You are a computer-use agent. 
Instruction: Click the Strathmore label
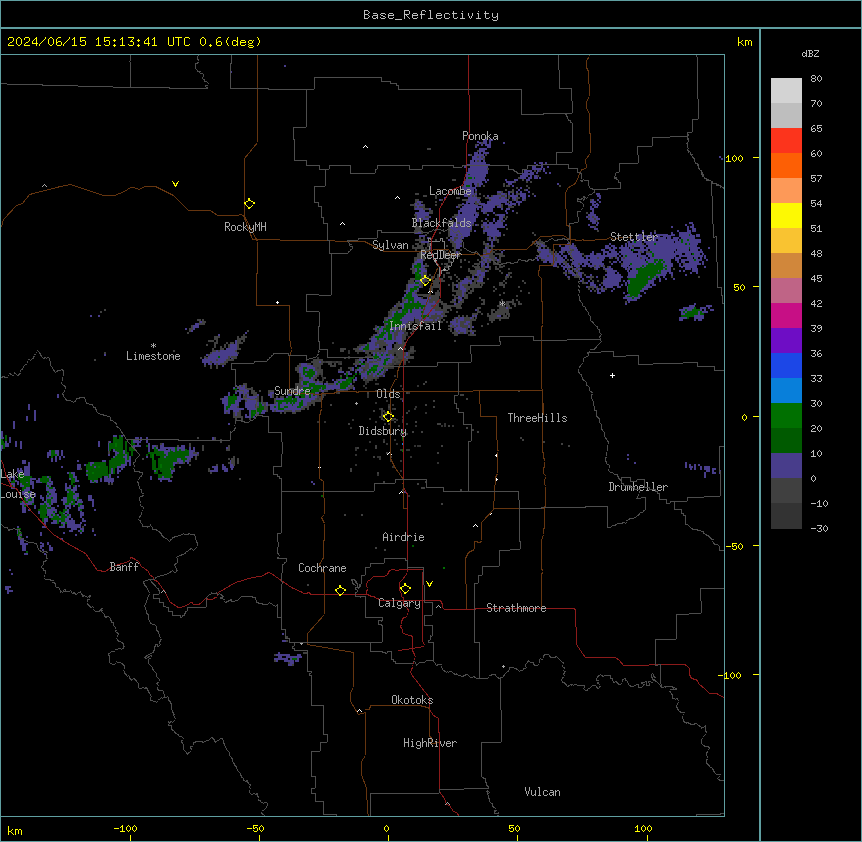[x=516, y=608]
